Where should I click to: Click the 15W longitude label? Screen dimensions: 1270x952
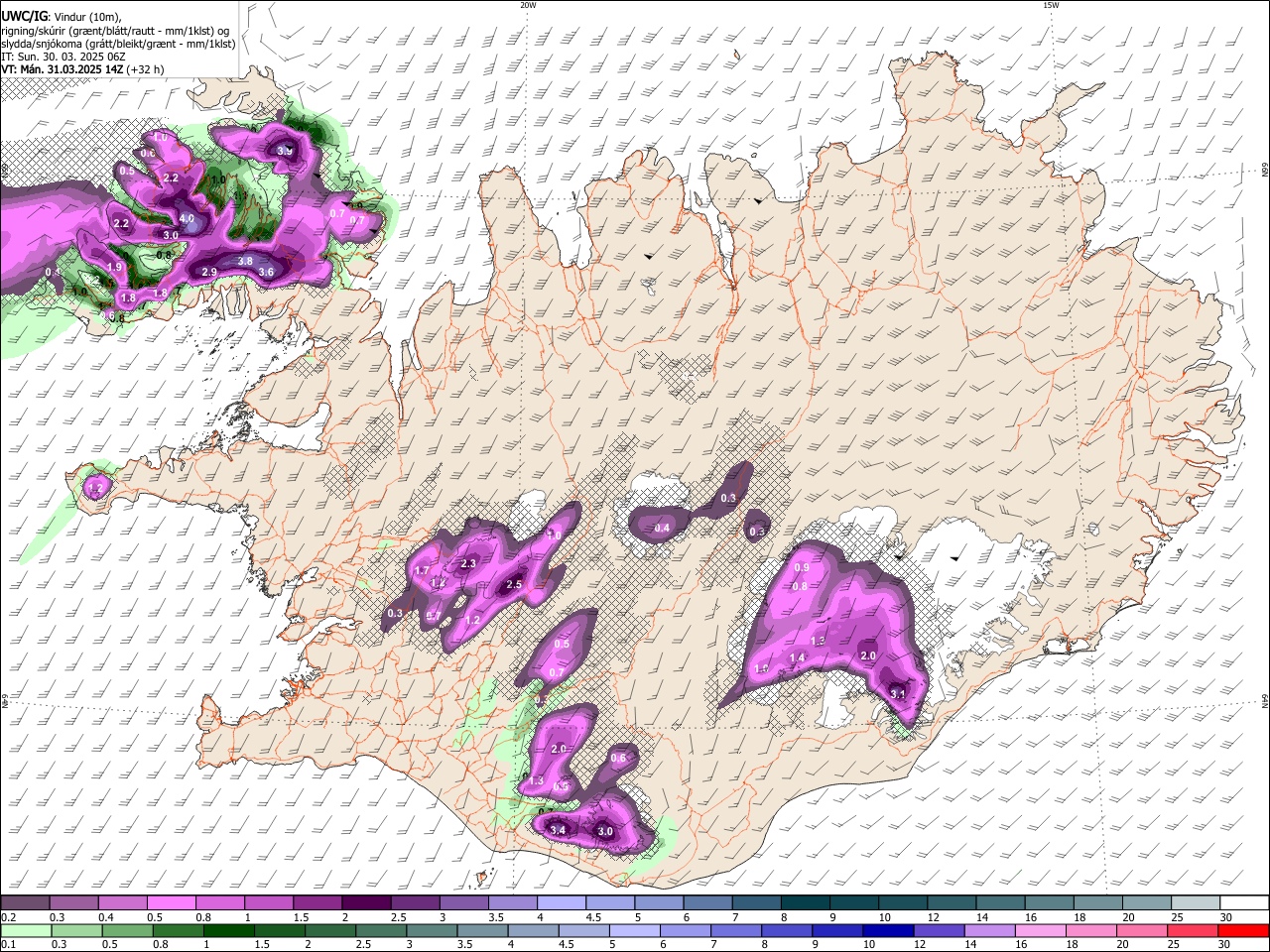point(1051,5)
